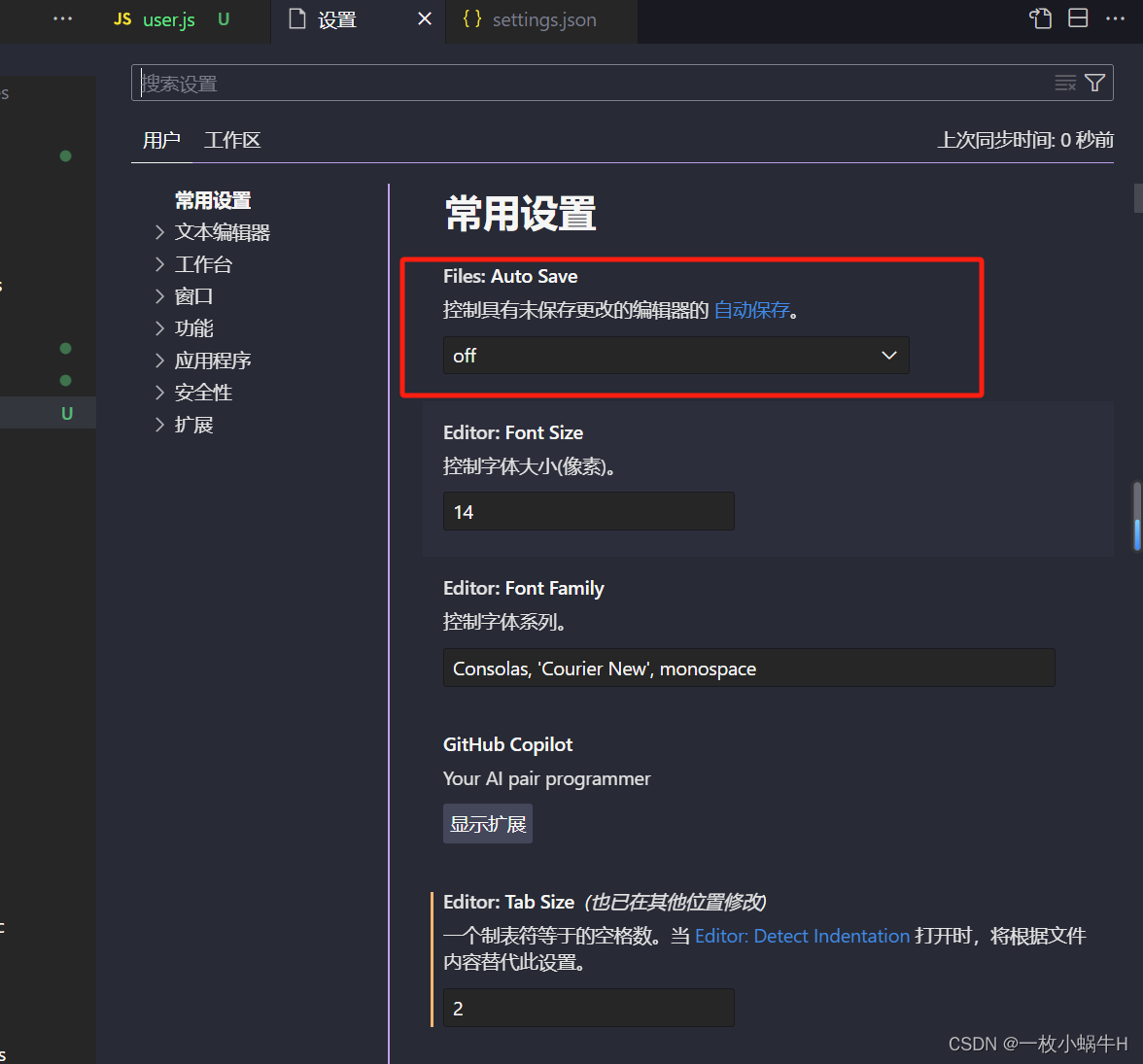The image size is (1143, 1064).
Task: Click the 显示扩展 button
Action: click(488, 824)
